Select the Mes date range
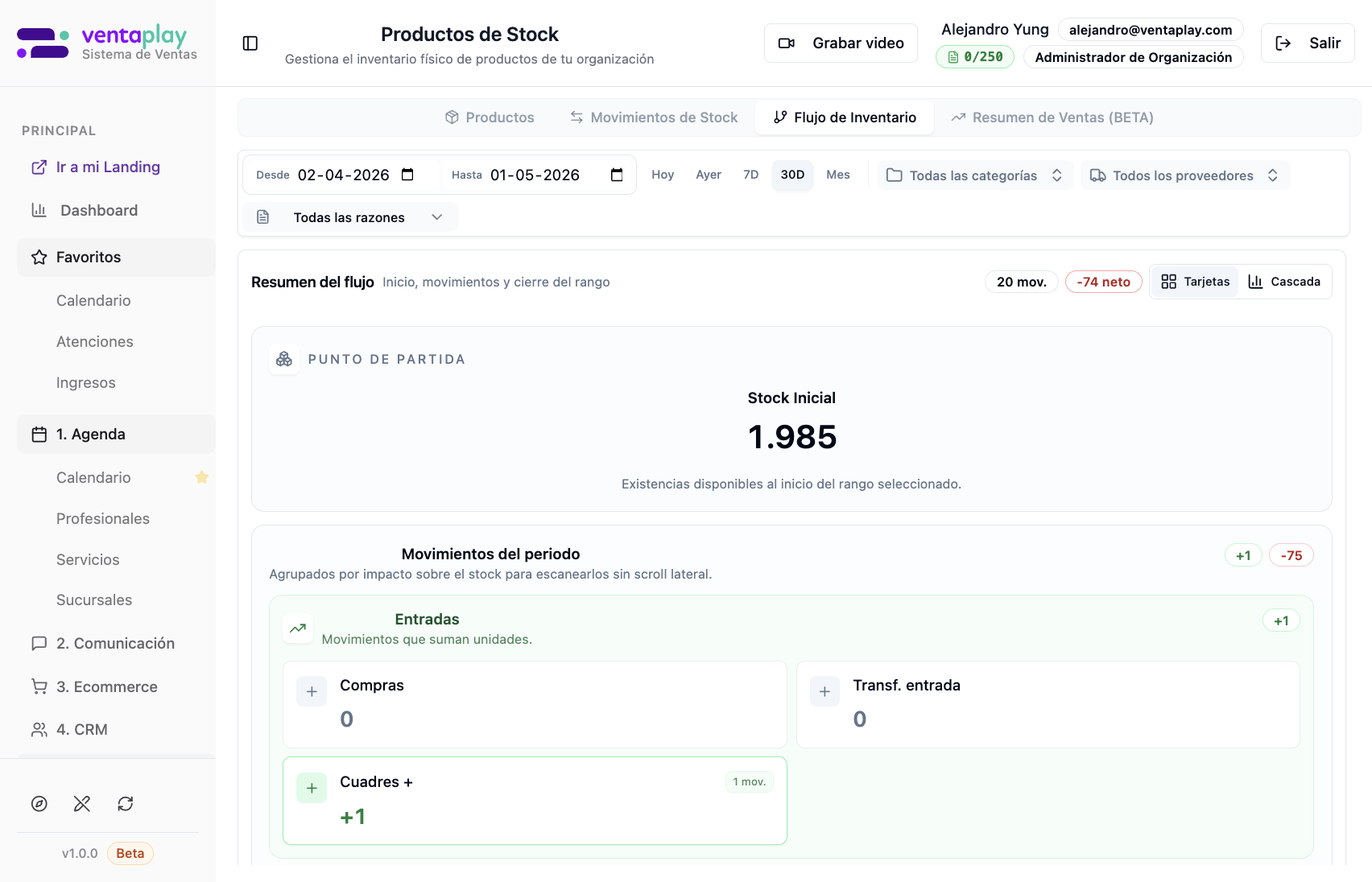 pyautogui.click(x=838, y=175)
